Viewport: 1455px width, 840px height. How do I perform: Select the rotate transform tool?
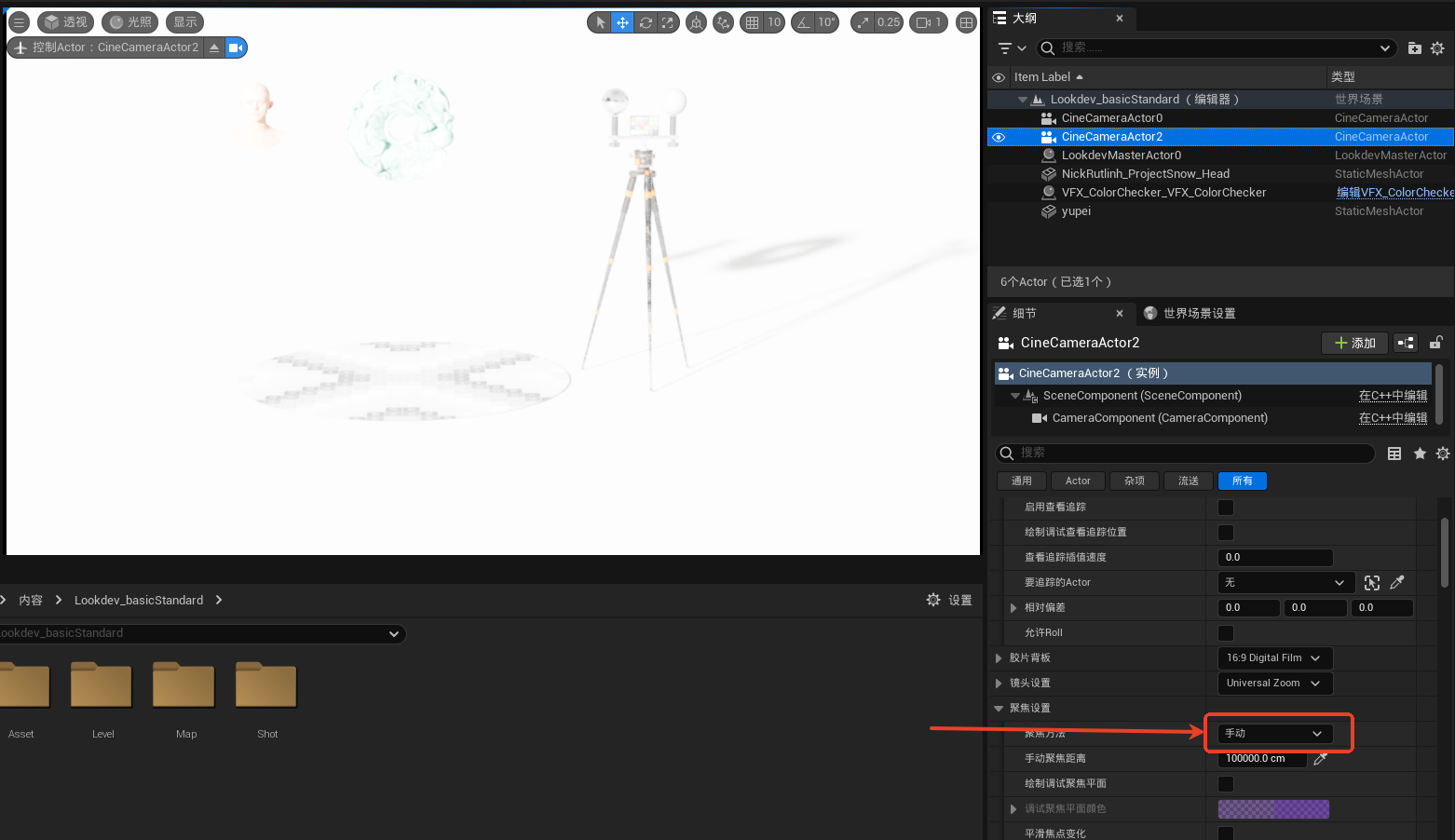[646, 22]
